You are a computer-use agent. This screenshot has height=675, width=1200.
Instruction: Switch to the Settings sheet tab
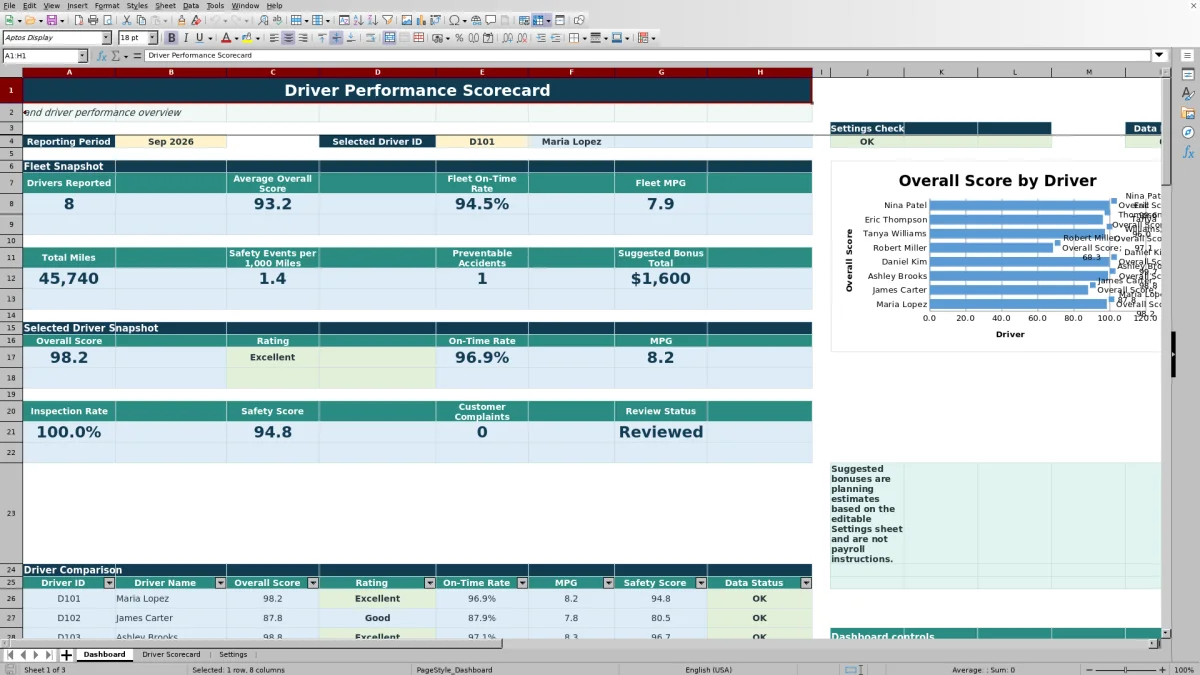[x=233, y=655]
